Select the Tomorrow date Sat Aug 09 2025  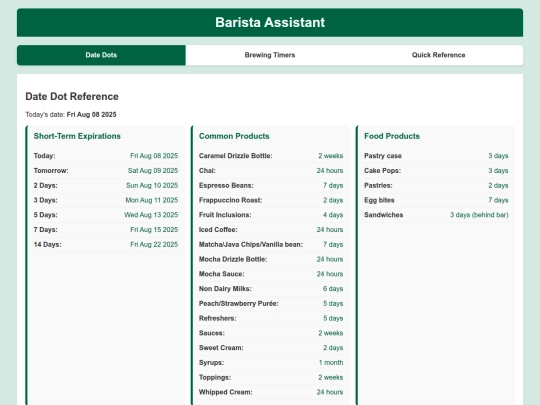click(153, 170)
